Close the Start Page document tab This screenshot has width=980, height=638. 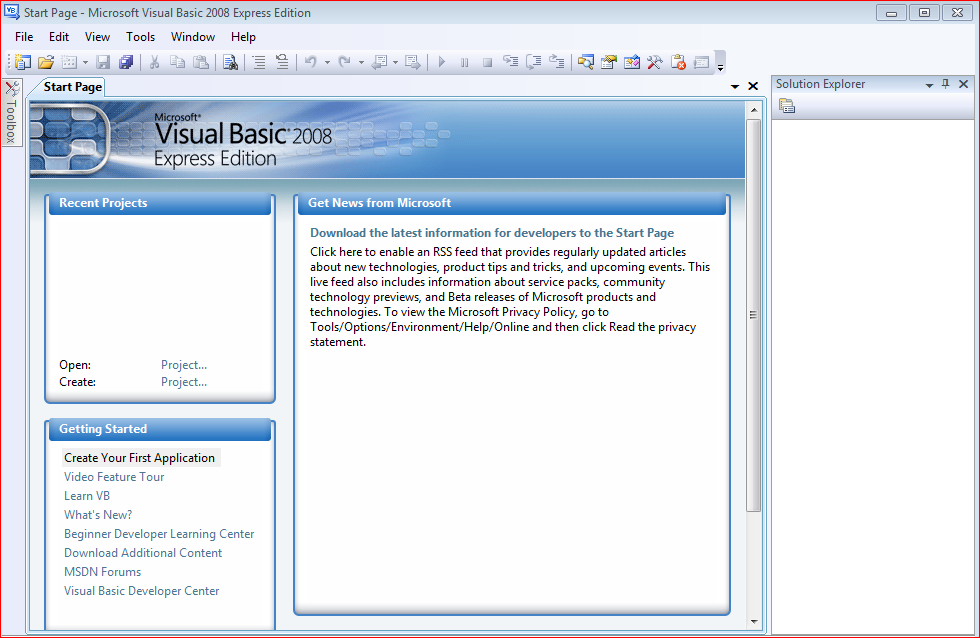point(753,86)
